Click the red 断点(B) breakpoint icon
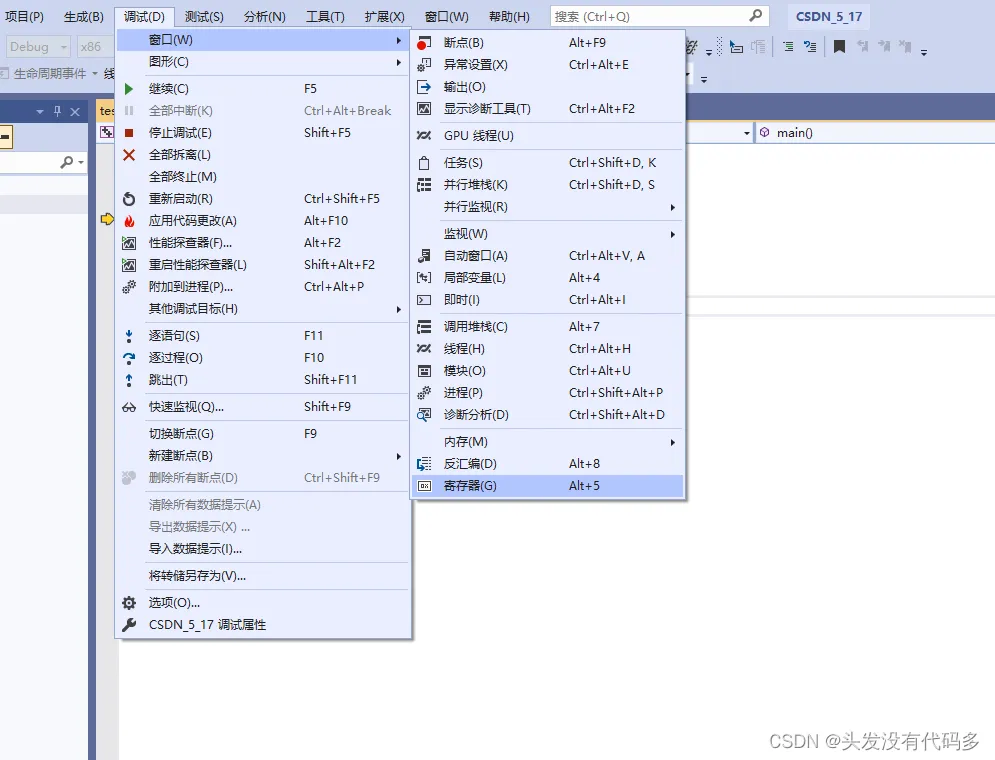 point(424,43)
